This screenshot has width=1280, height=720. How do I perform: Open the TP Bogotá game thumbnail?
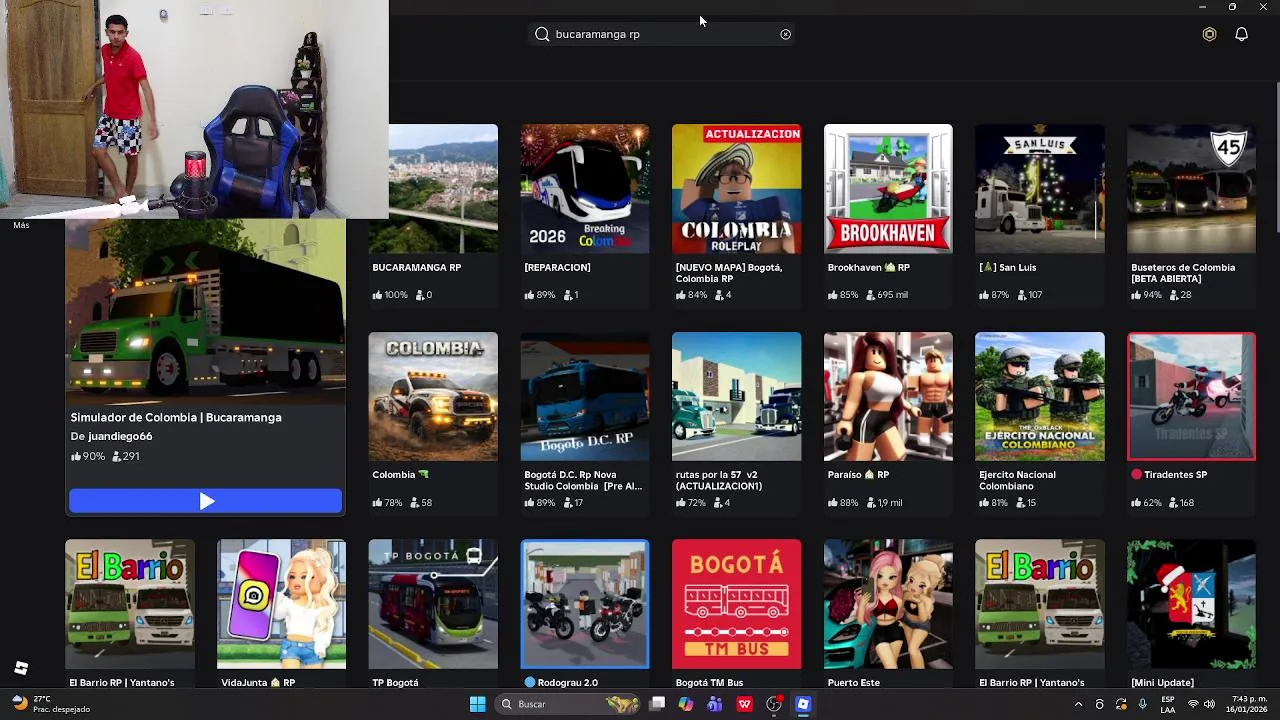433,604
